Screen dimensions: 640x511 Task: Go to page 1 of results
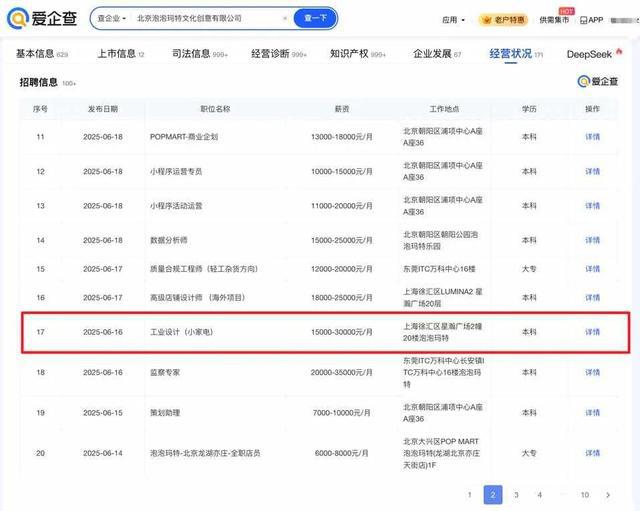(x=469, y=495)
